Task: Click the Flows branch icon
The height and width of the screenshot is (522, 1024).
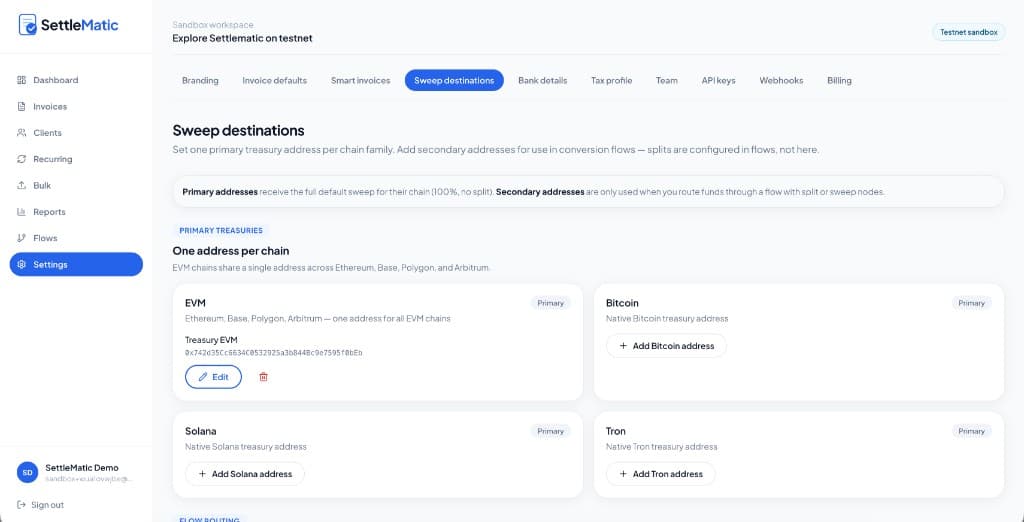Action: click(22, 238)
